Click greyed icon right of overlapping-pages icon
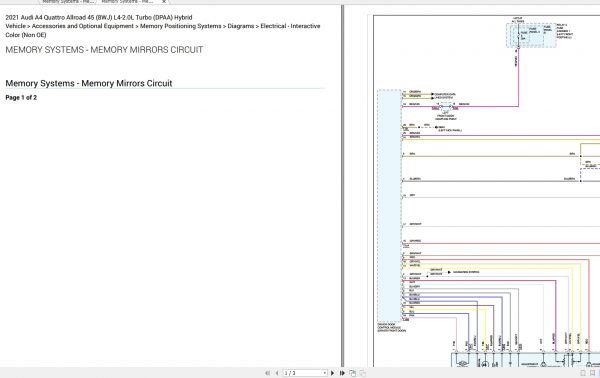This screenshot has width=600, height=378. point(362,373)
